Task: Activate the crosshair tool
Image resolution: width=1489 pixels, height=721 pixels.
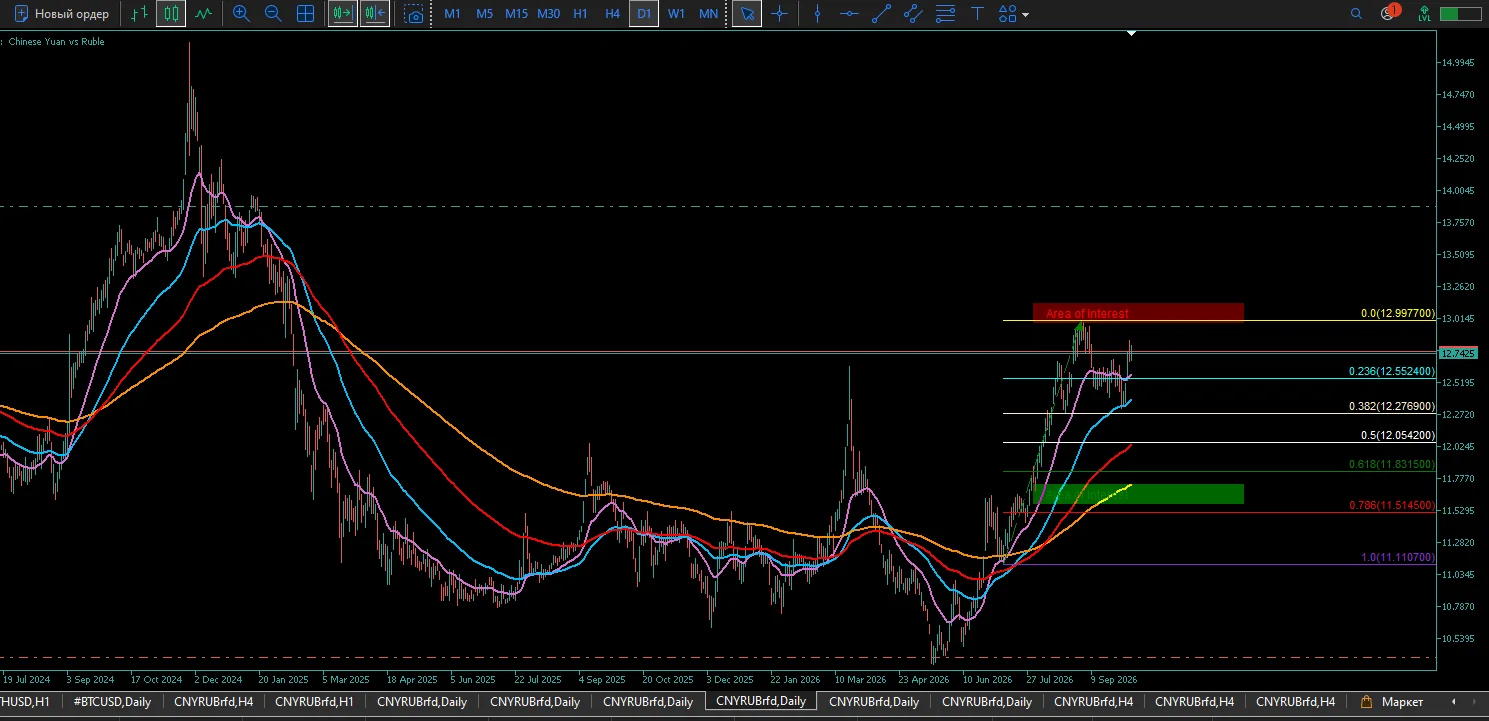Action: pos(779,14)
